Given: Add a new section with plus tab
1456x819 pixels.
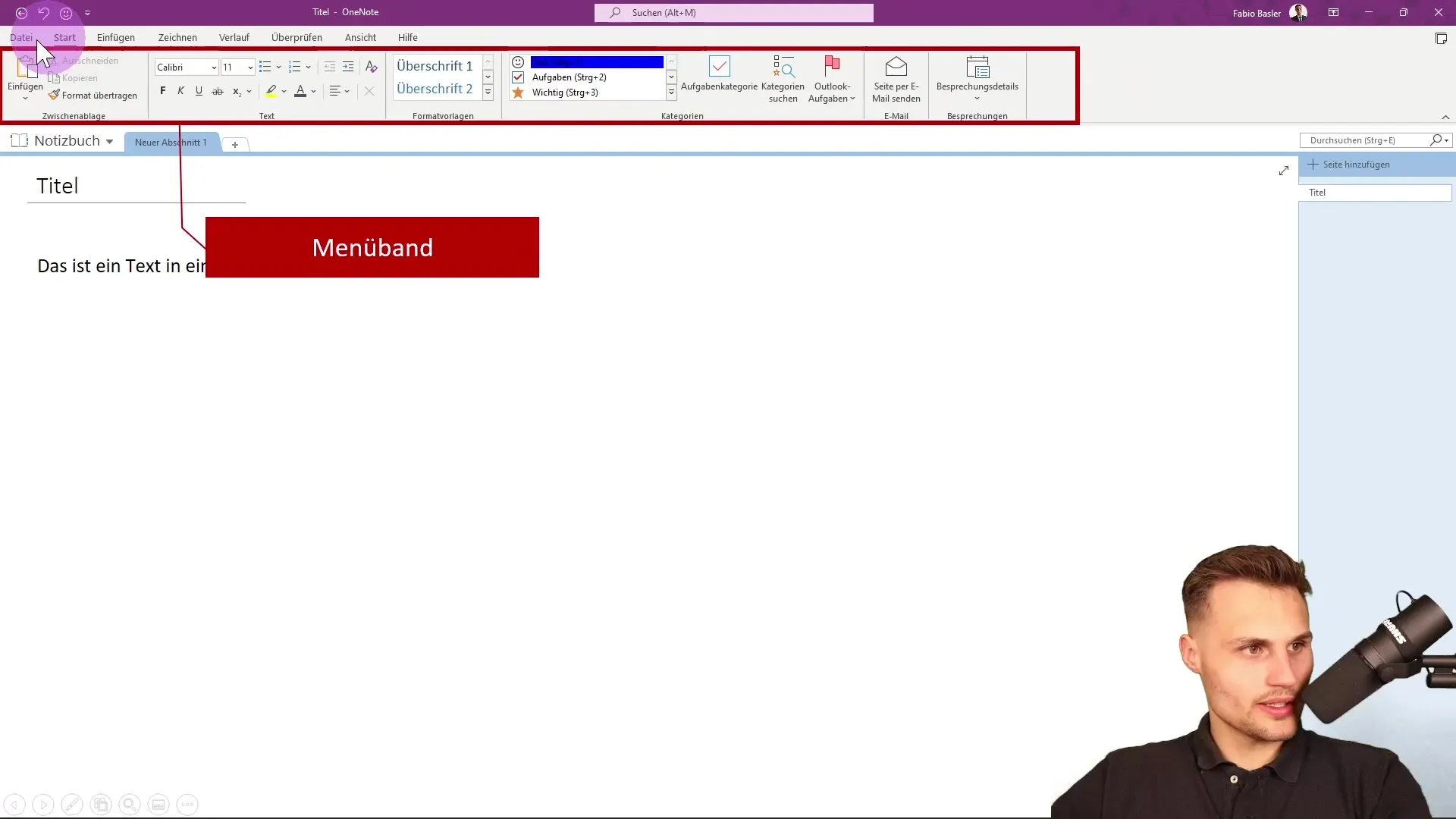Looking at the screenshot, I should pos(235,144).
